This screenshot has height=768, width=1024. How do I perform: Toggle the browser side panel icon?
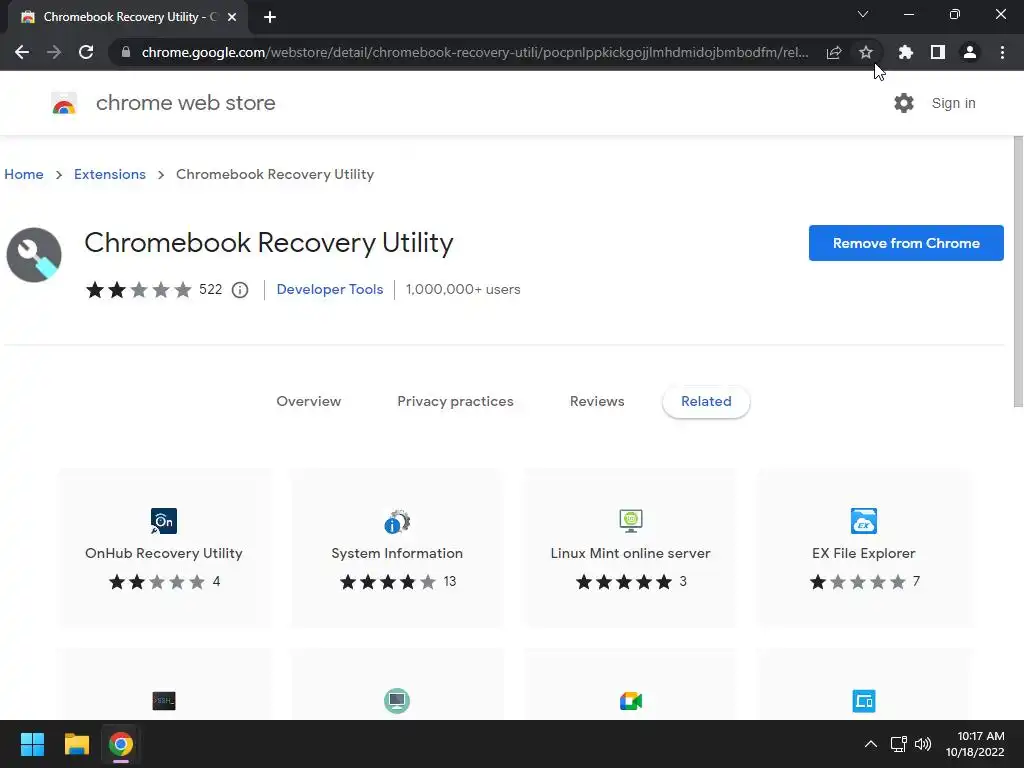pos(938,52)
